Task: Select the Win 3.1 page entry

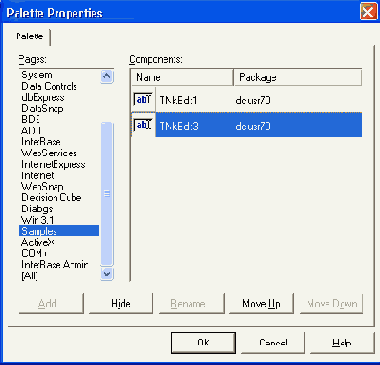Action: coord(37,220)
